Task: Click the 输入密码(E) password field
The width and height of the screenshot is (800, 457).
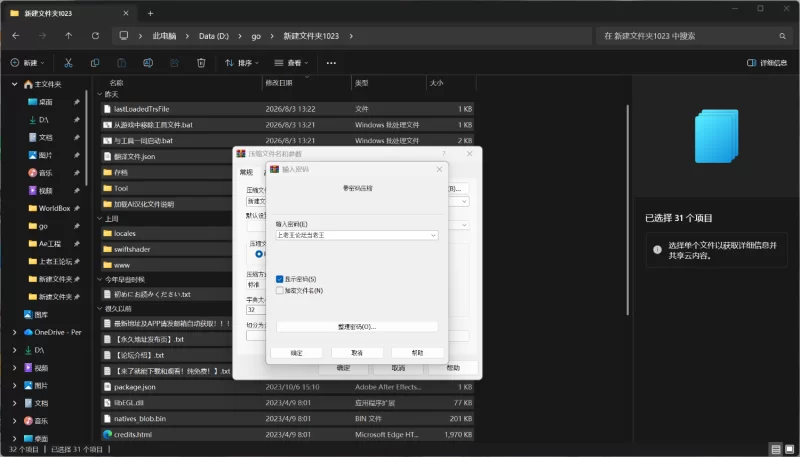Action: [x=357, y=236]
